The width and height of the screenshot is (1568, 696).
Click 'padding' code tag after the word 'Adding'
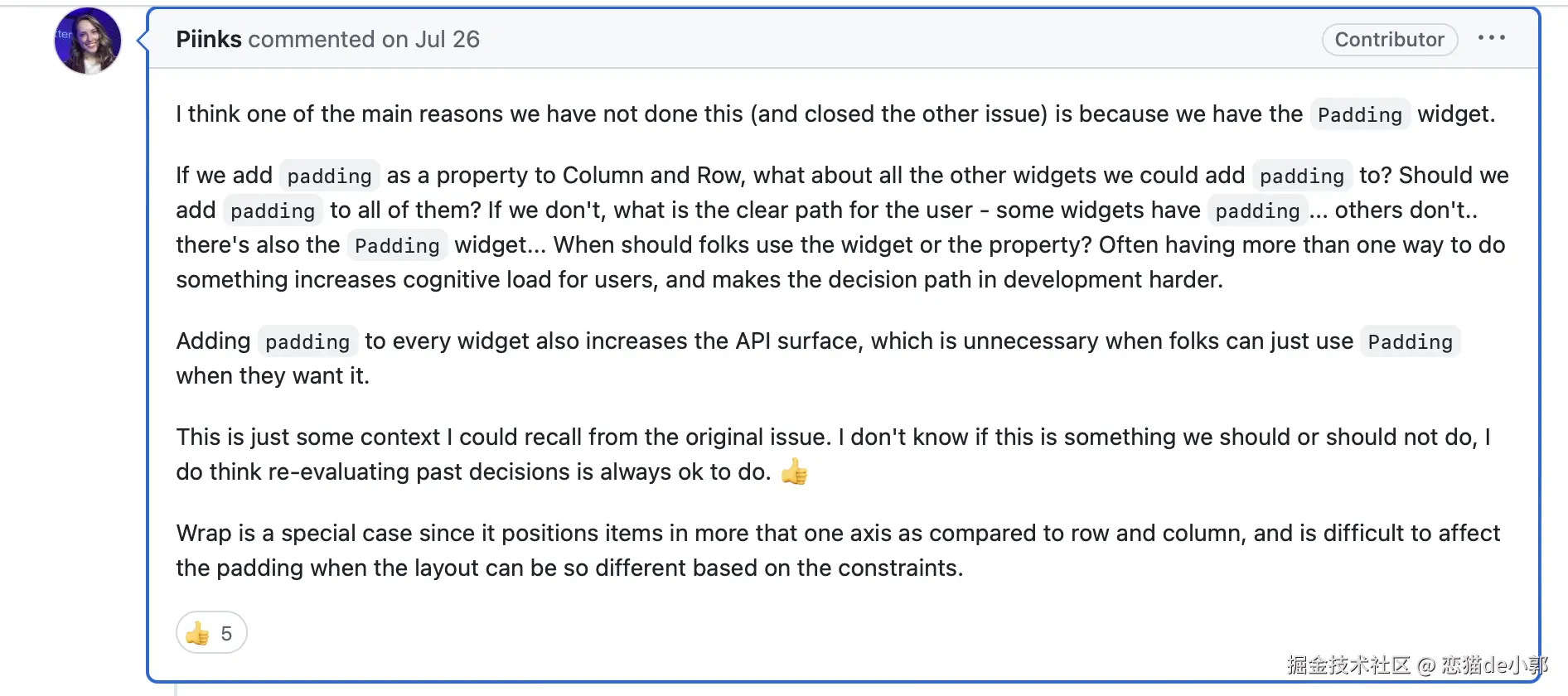(307, 341)
